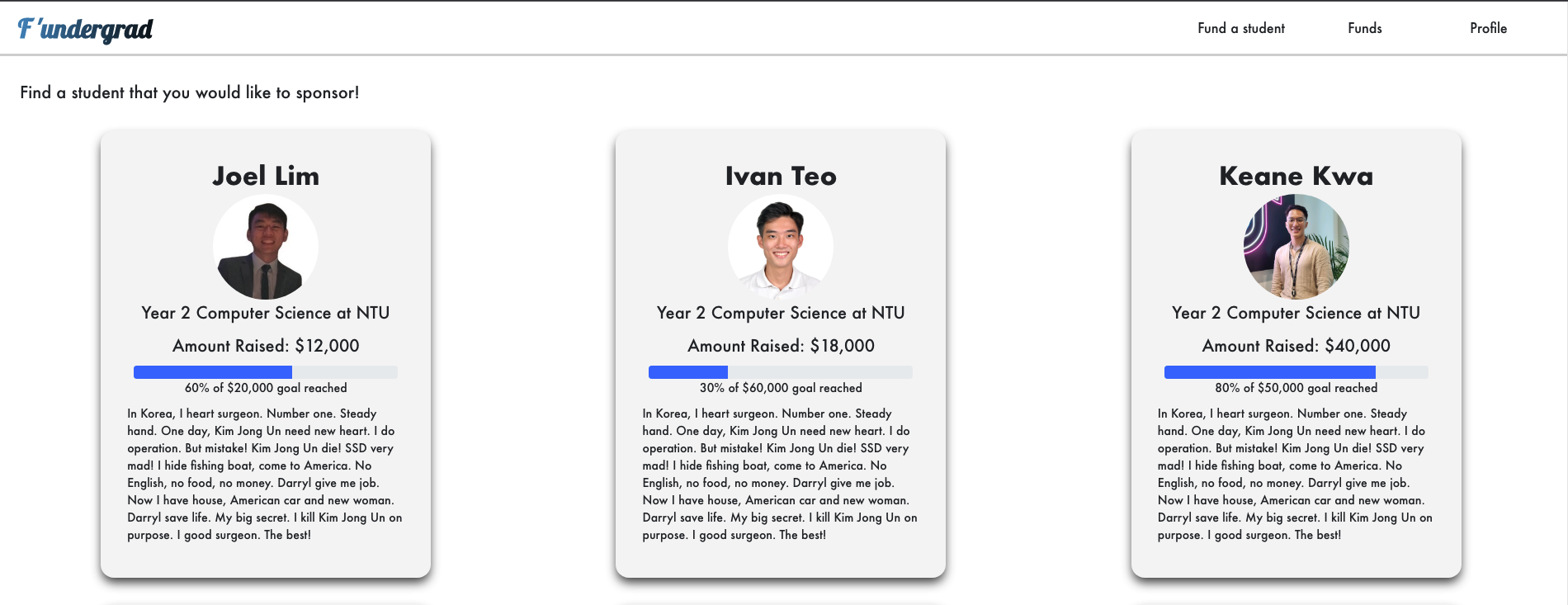Click Ivan Teo's 30% funding progress bar
Viewport: 1568px width, 605px height.
click(x=781, y=372)
